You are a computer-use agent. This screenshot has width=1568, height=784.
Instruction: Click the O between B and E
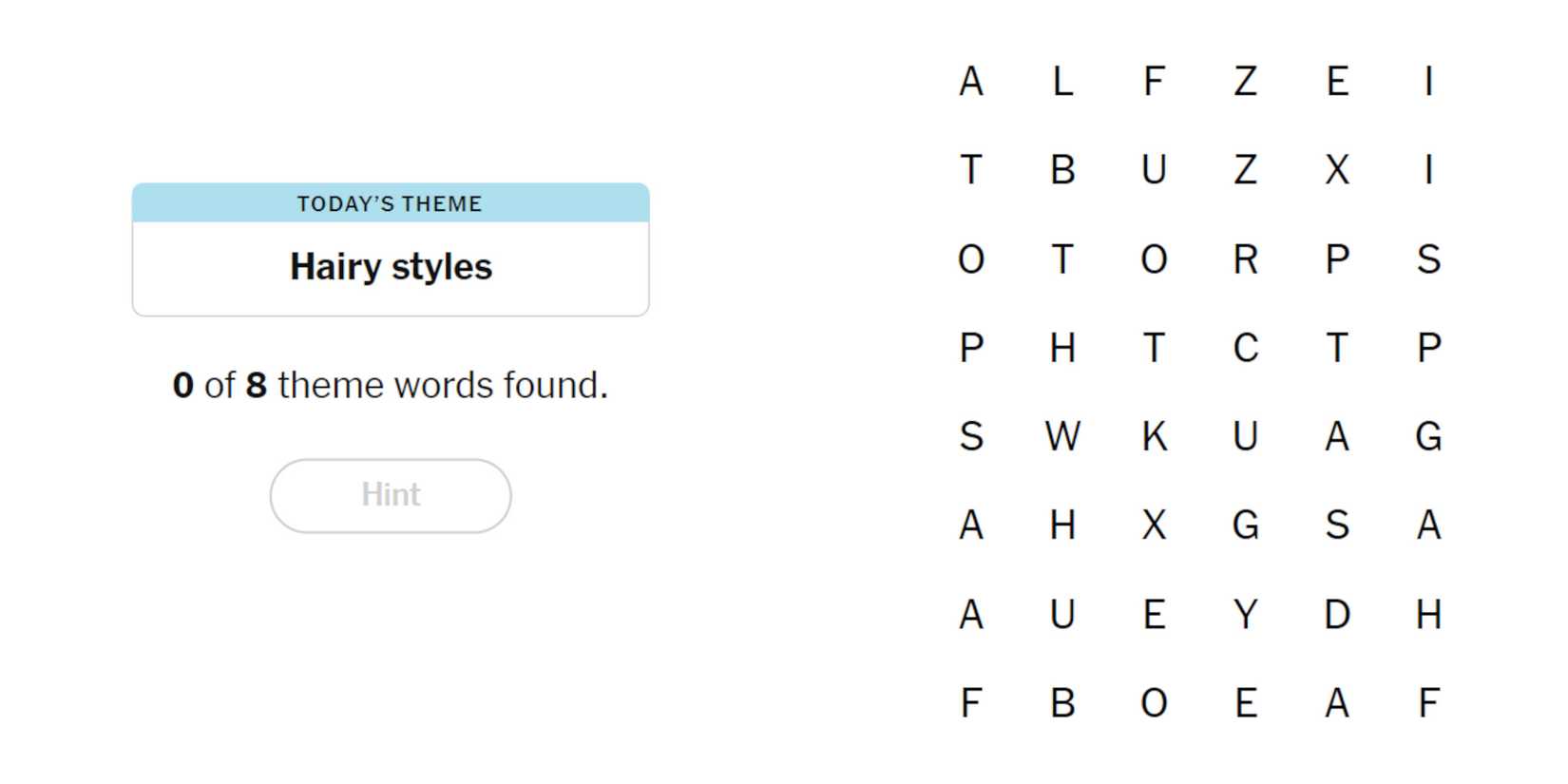[x=1154, y=703]
